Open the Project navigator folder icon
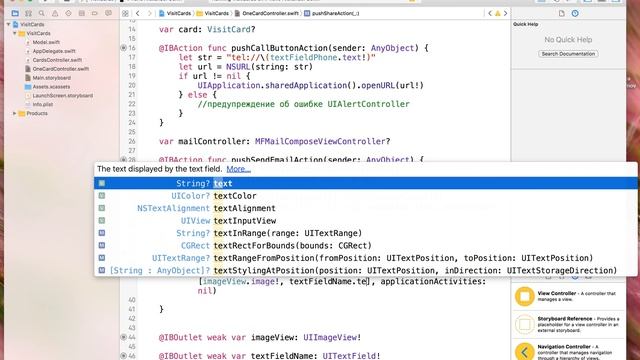640x360 pixels. 16,13
